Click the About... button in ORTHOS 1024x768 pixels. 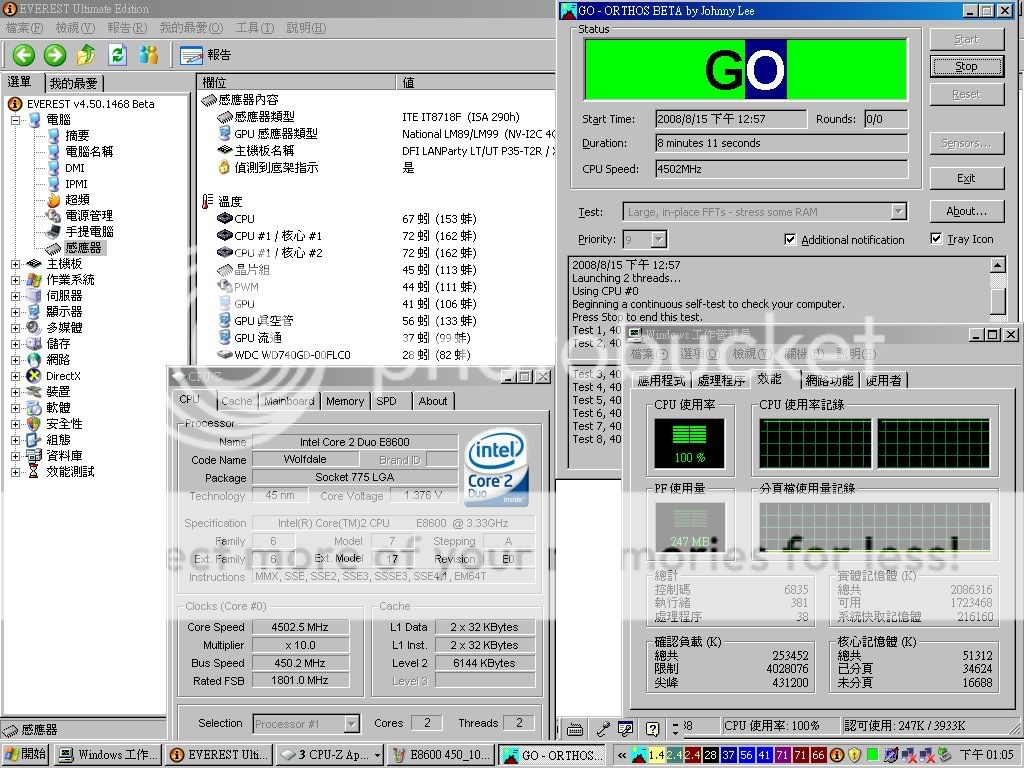click(966, 211)
